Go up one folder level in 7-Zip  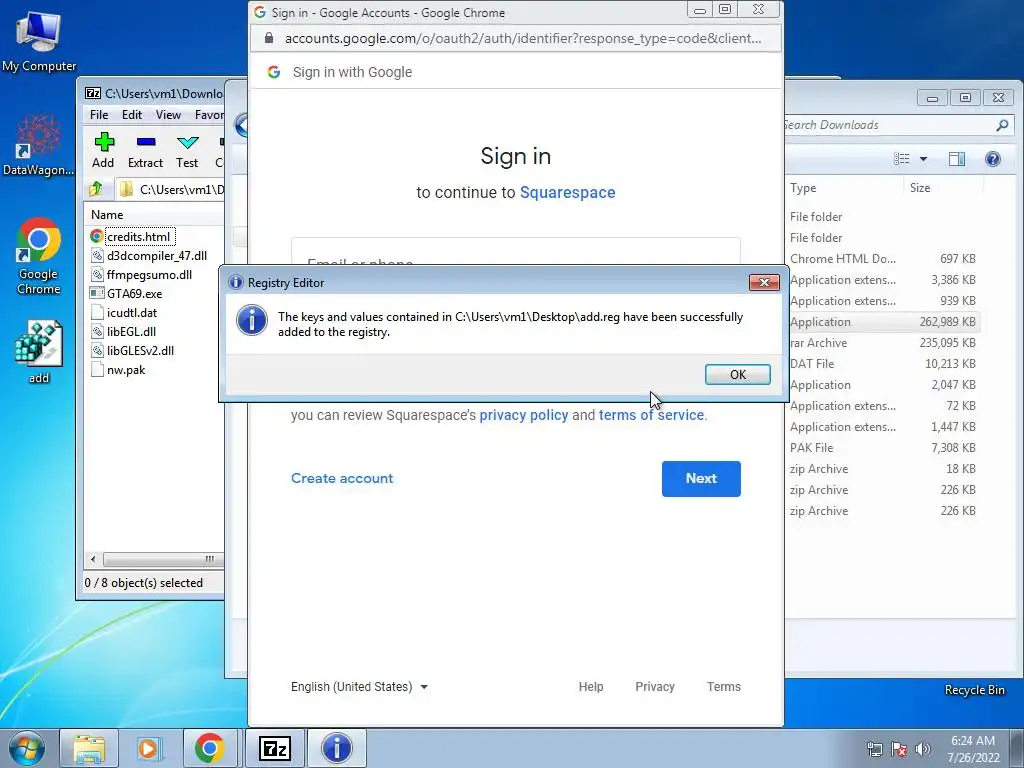click(96, 189)
